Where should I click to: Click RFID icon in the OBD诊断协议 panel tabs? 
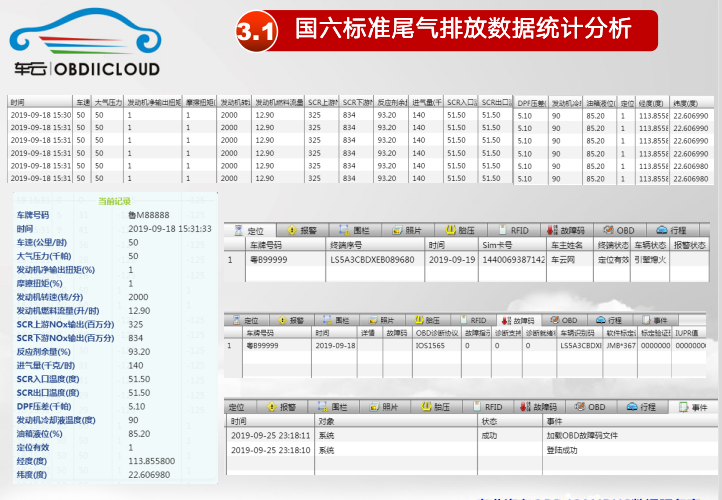click(x=463, y=320)
